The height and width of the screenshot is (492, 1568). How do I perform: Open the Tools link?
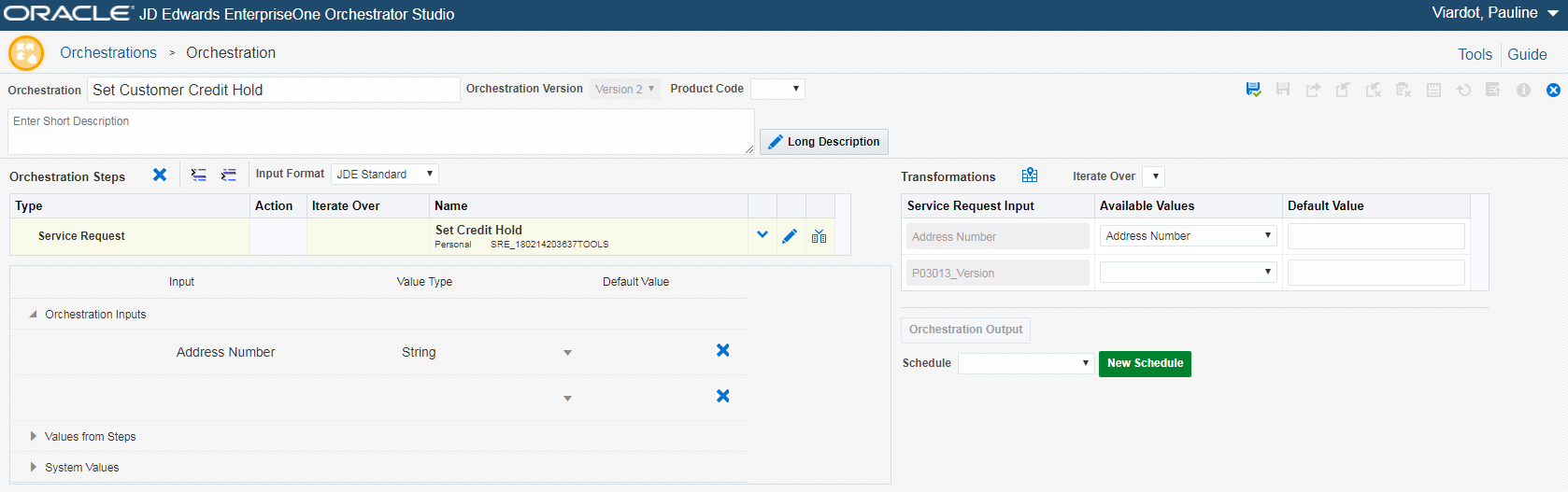point(1475,54)
